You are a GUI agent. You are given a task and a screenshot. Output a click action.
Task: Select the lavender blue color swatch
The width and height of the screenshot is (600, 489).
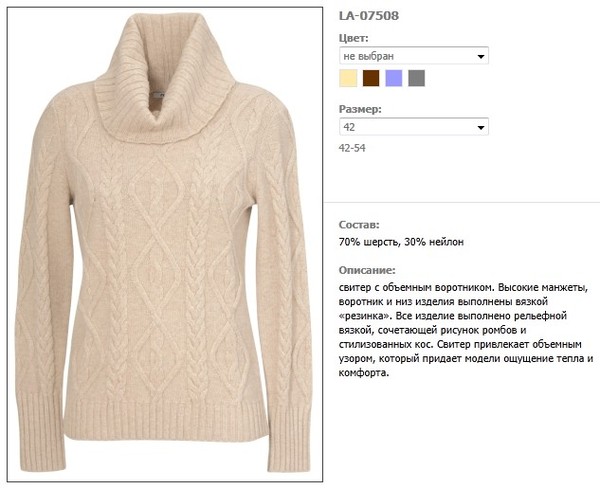pos(394,78)
